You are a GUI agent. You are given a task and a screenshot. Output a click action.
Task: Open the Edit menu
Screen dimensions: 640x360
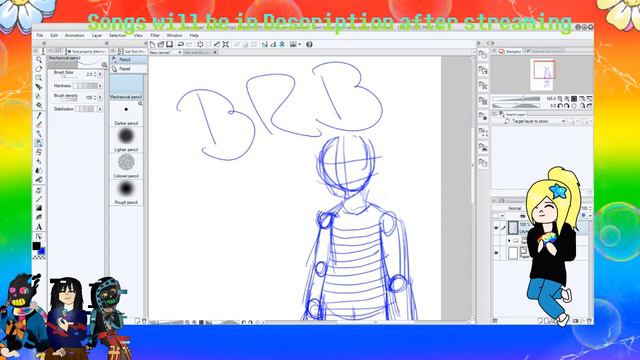(x=54, y=36)
